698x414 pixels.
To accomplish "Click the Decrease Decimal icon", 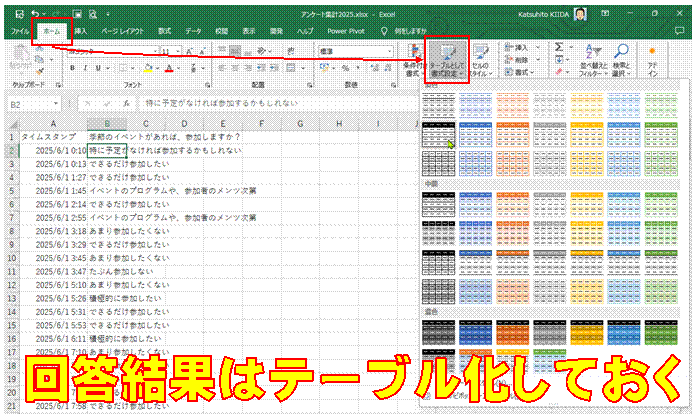I will click(387, 68).
